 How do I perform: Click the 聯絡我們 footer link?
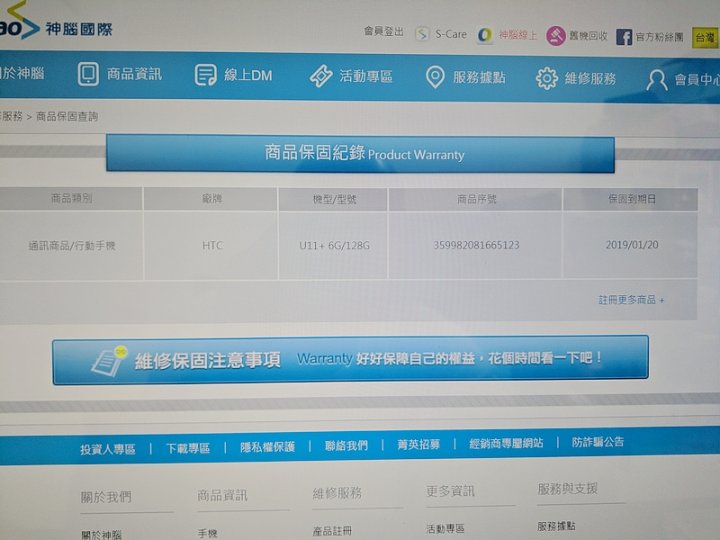(346, 445)
